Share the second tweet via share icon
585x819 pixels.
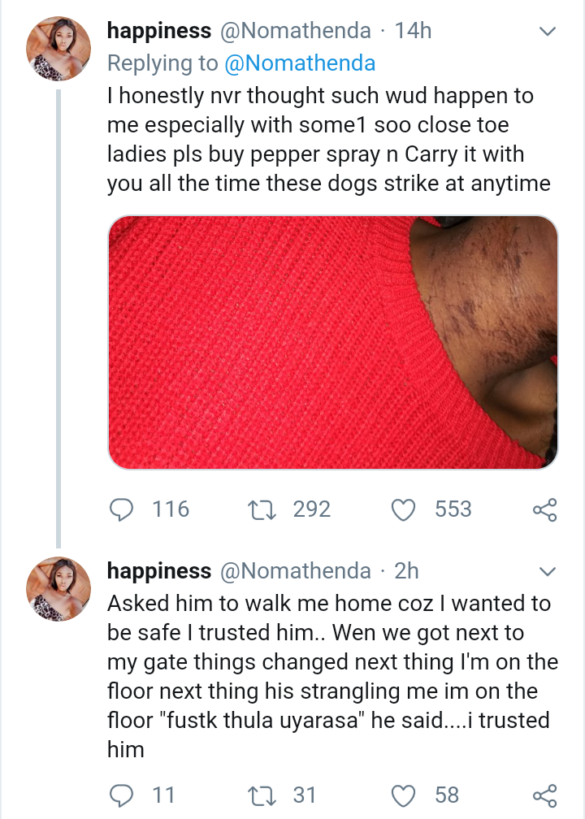545,795
